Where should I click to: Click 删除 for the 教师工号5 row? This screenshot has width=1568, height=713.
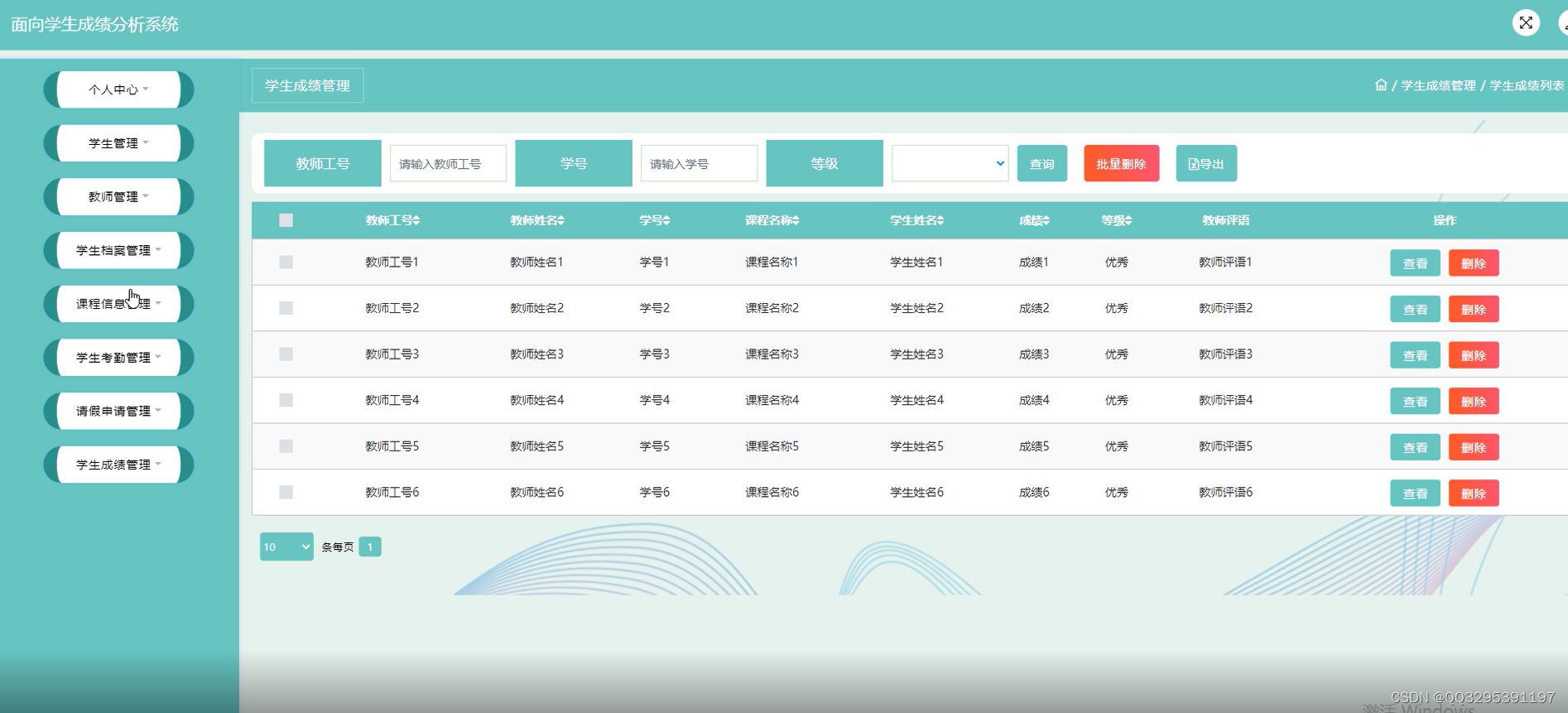point(1474,447)
